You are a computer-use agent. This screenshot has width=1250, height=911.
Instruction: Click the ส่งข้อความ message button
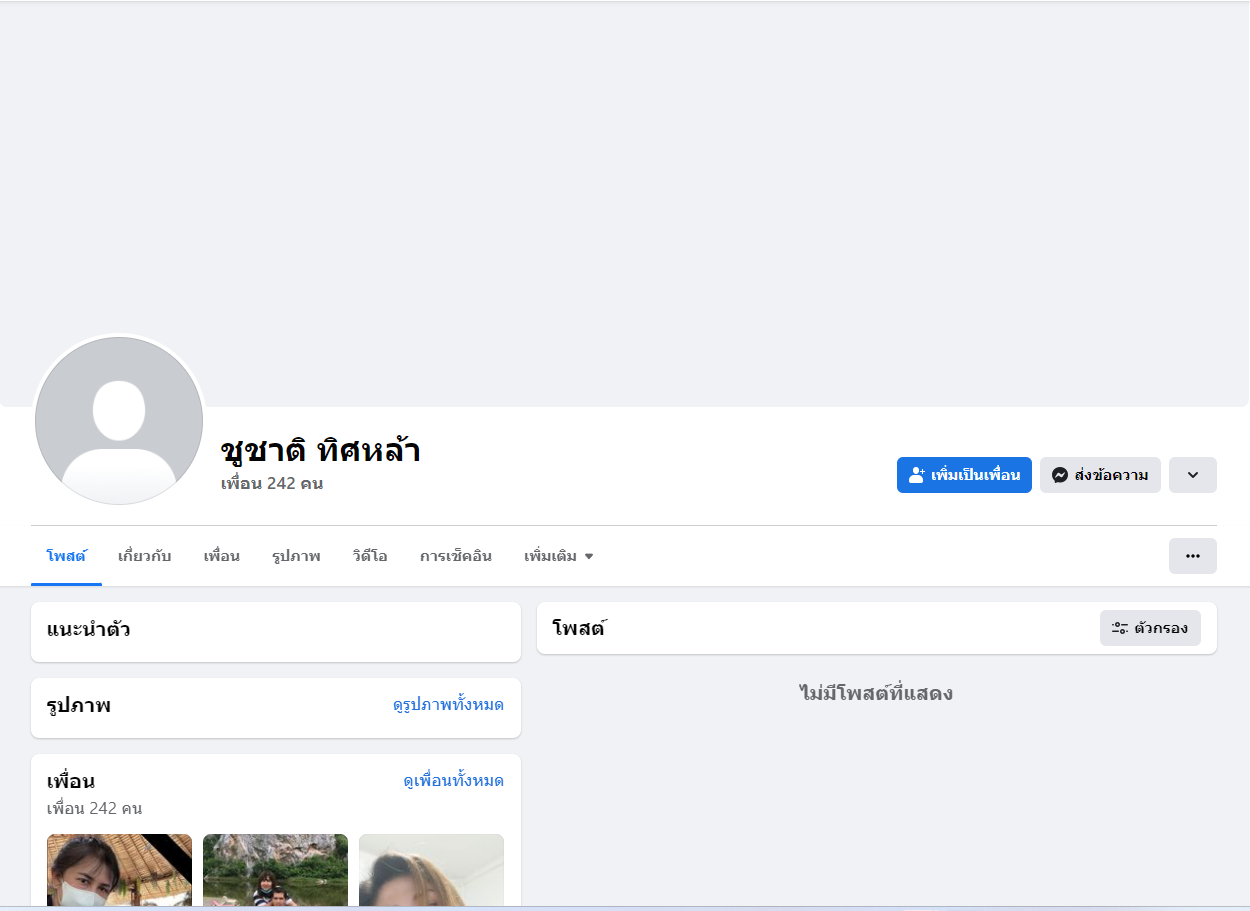coord(1100,475)
